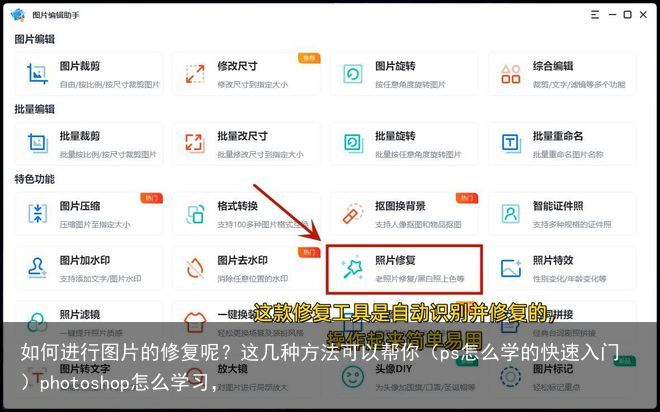Launch the 批量旋转 batch rotate icon
This screenshot has height=412, width=660.
tap(354, 143)
